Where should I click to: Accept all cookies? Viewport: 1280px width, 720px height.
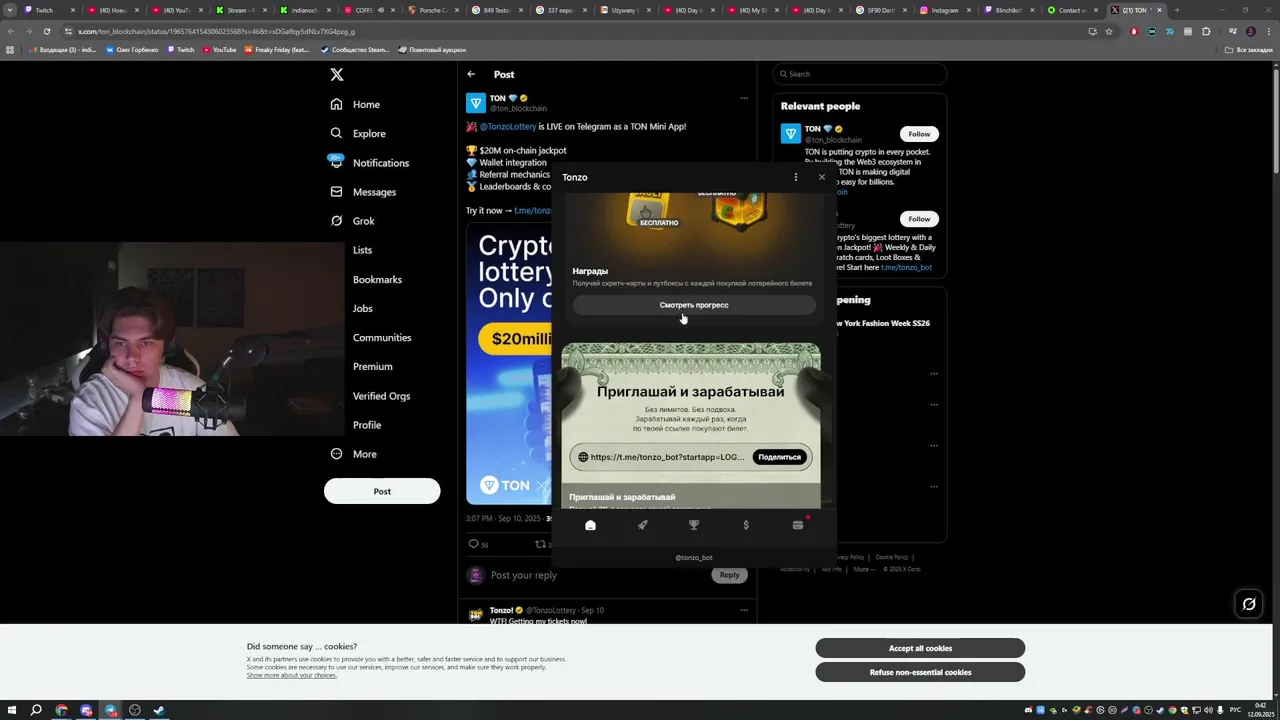point(920,648)
